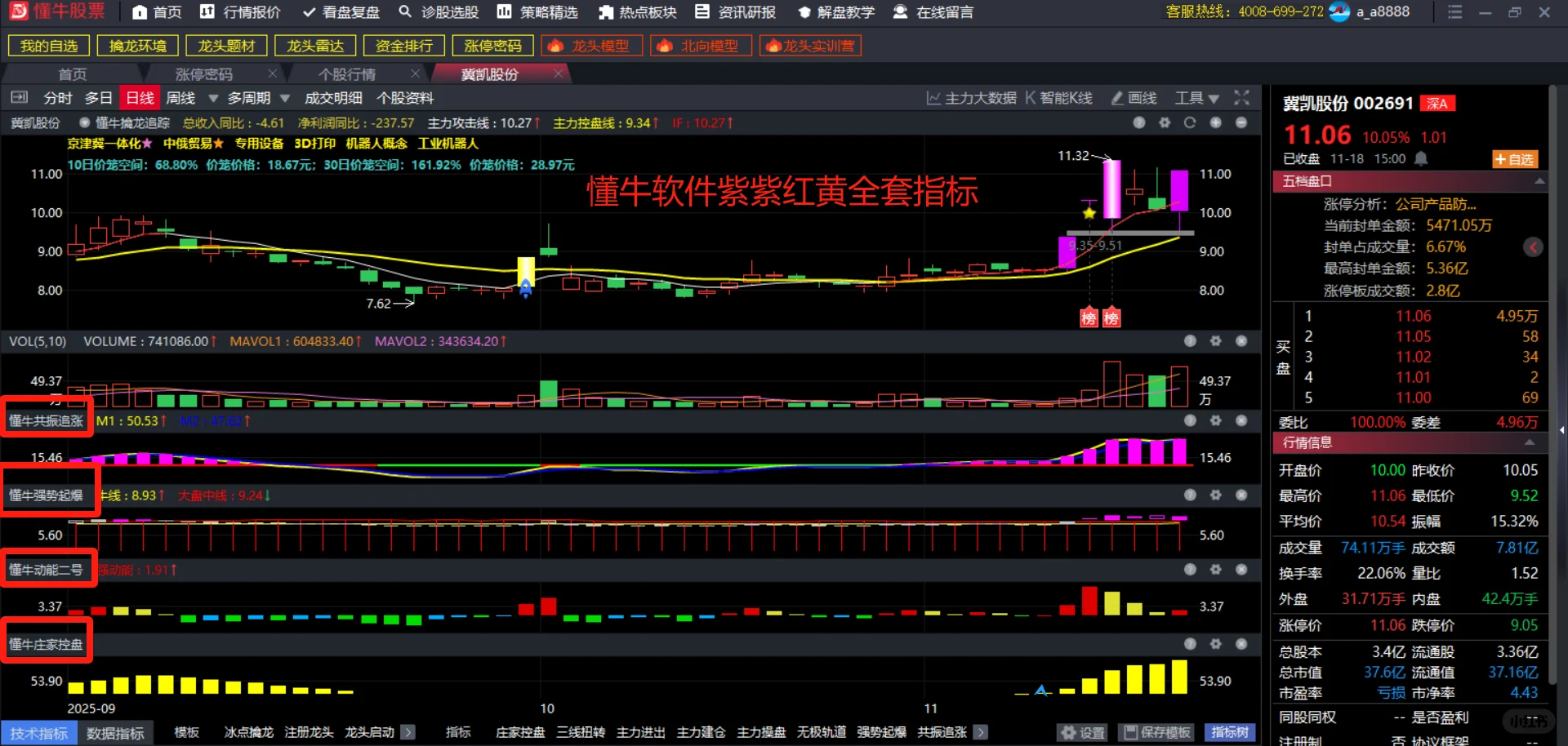1568x746 pixels.
Task: Open the 设置 settings icon at bottom
Action: point(1082,732)
